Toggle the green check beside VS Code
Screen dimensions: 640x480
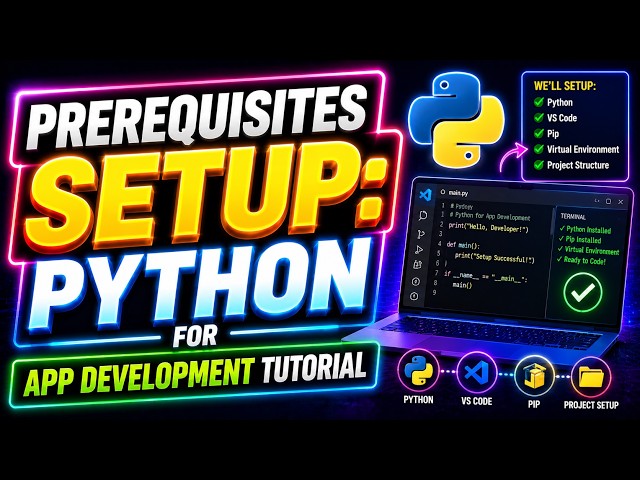pos(539,118)
